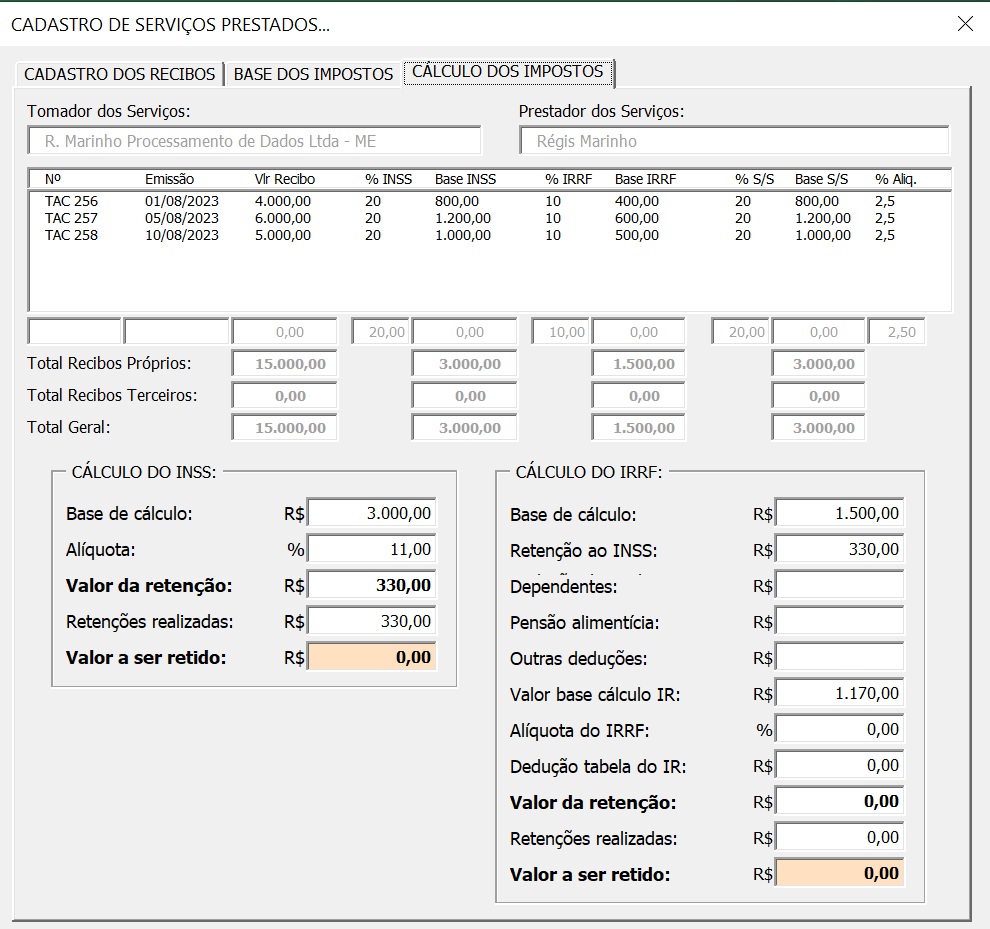Select the Cálculo dos Impostos tab
This screenshot has width=990, height=929.
click(508, 72)
